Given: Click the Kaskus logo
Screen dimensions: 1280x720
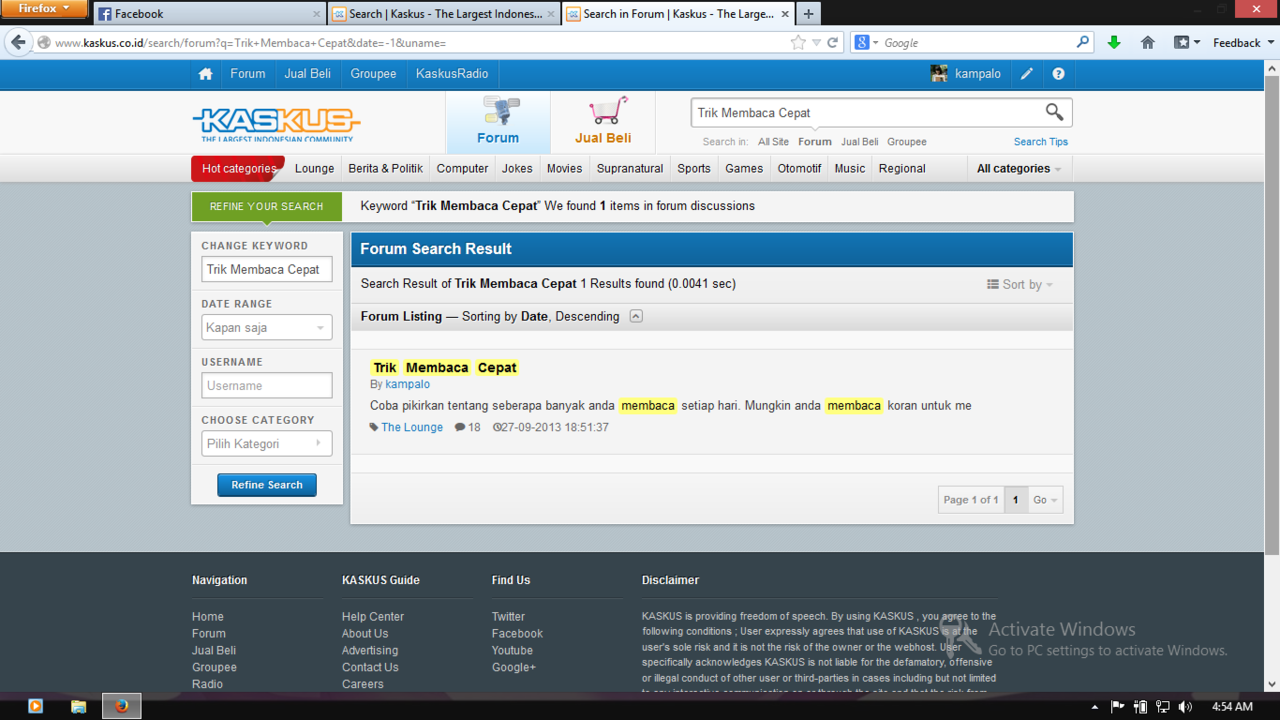Looking at the screenshot, I should (x=276, y=124).
